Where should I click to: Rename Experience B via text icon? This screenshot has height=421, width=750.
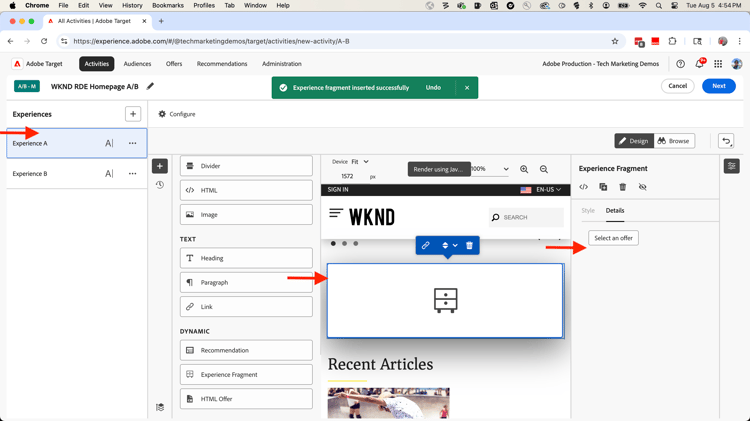click(109, 174)
